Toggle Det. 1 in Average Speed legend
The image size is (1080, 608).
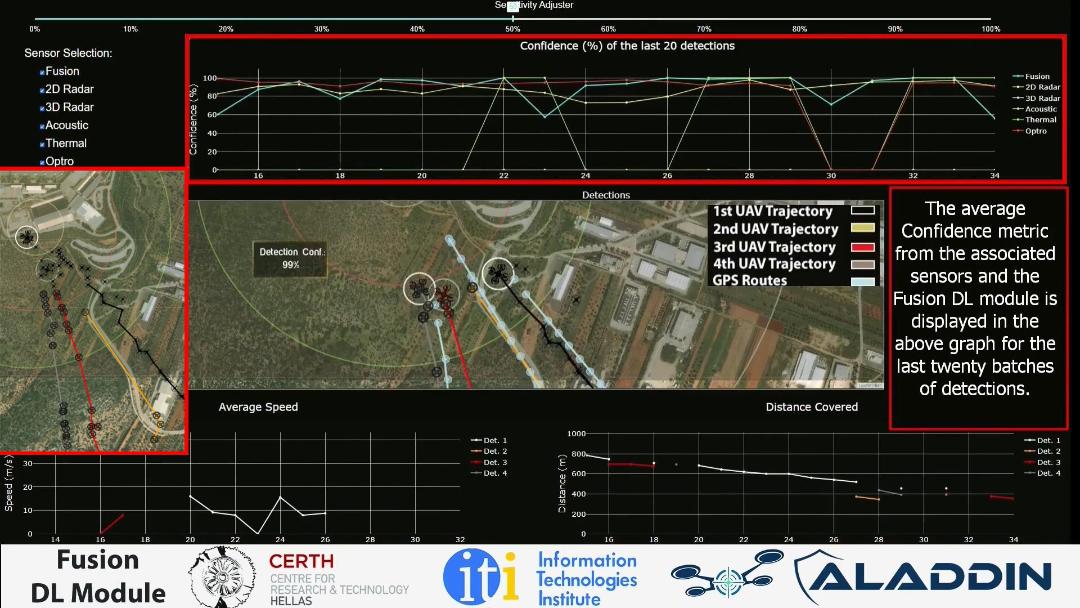click(x=494, y=440)
